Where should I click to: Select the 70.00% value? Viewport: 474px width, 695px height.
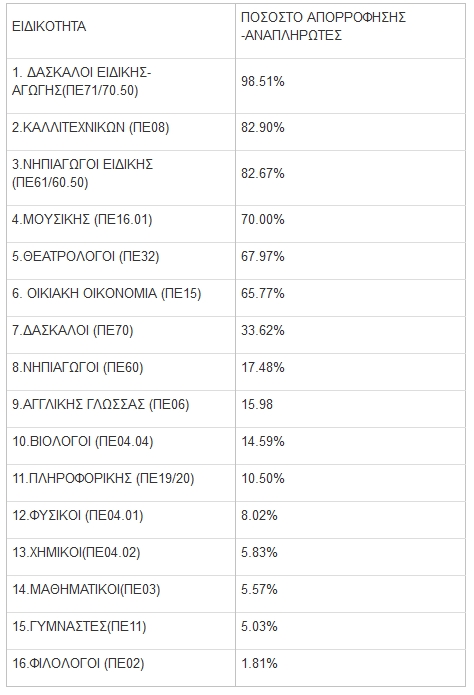(x=262, y=219)
